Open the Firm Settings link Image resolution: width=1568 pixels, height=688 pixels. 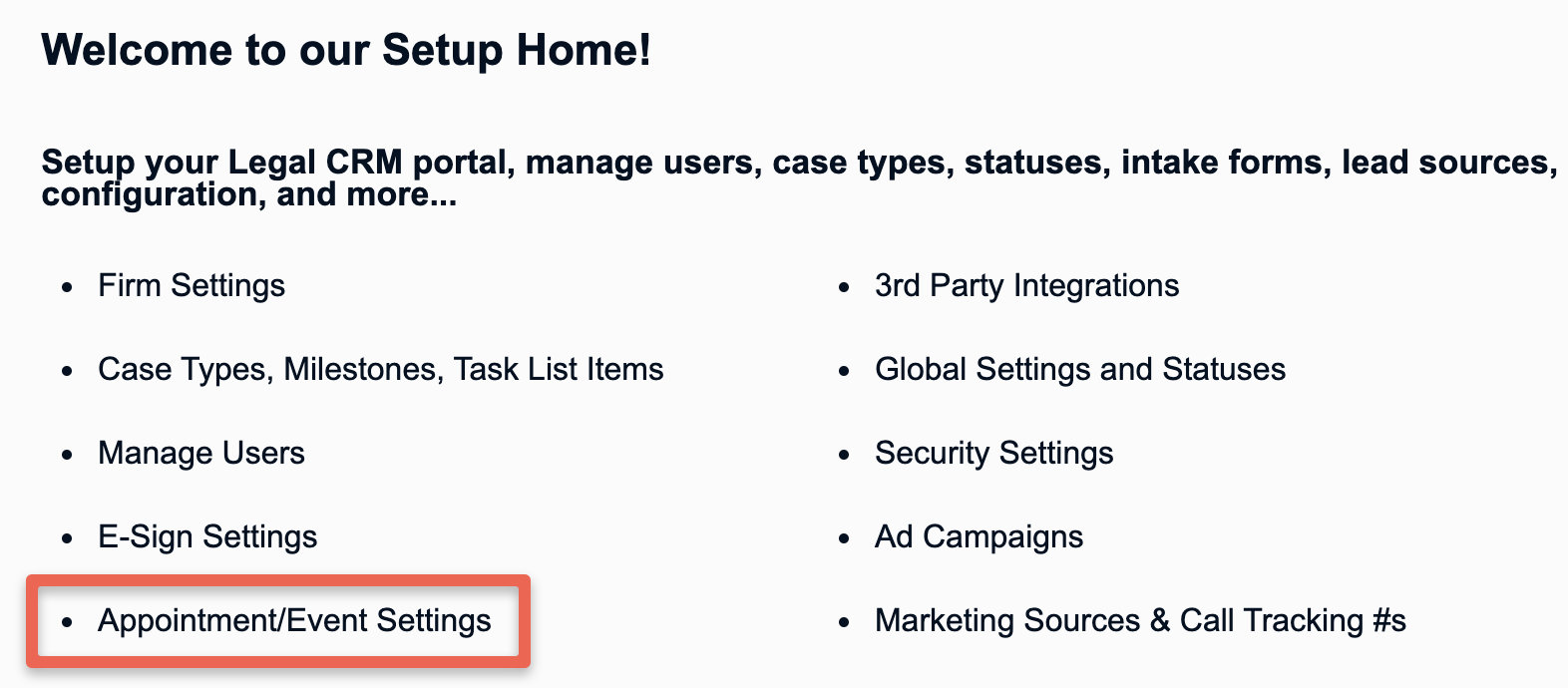[x=192, y=286]
